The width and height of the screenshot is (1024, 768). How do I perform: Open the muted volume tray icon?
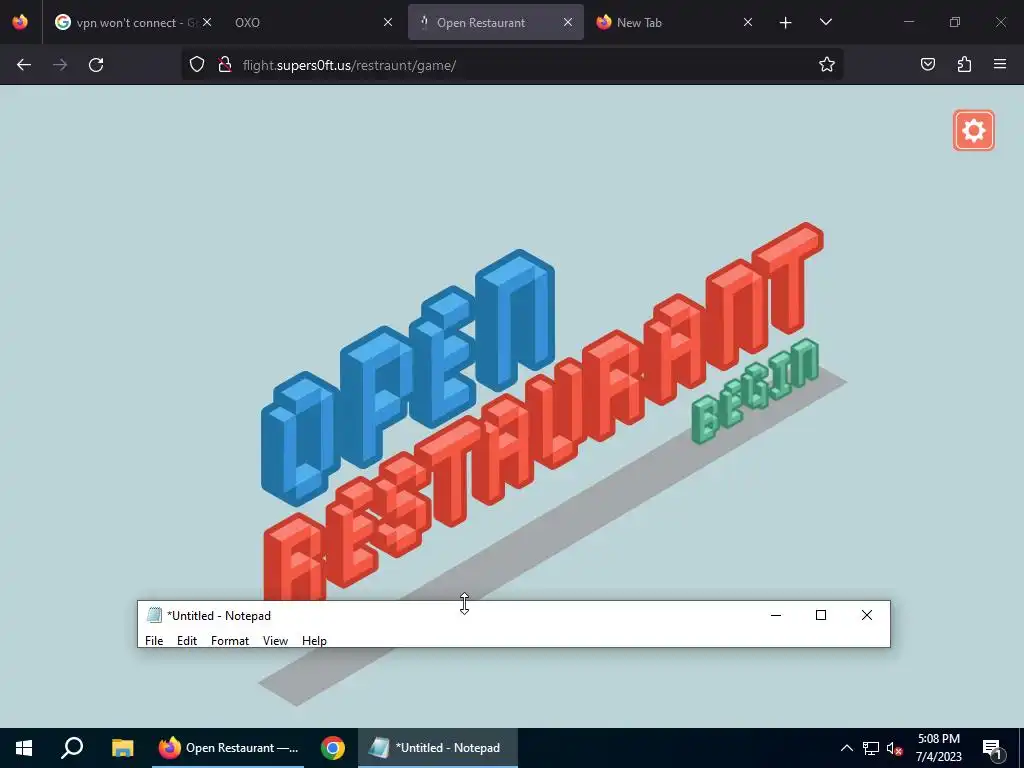(894, 748)
